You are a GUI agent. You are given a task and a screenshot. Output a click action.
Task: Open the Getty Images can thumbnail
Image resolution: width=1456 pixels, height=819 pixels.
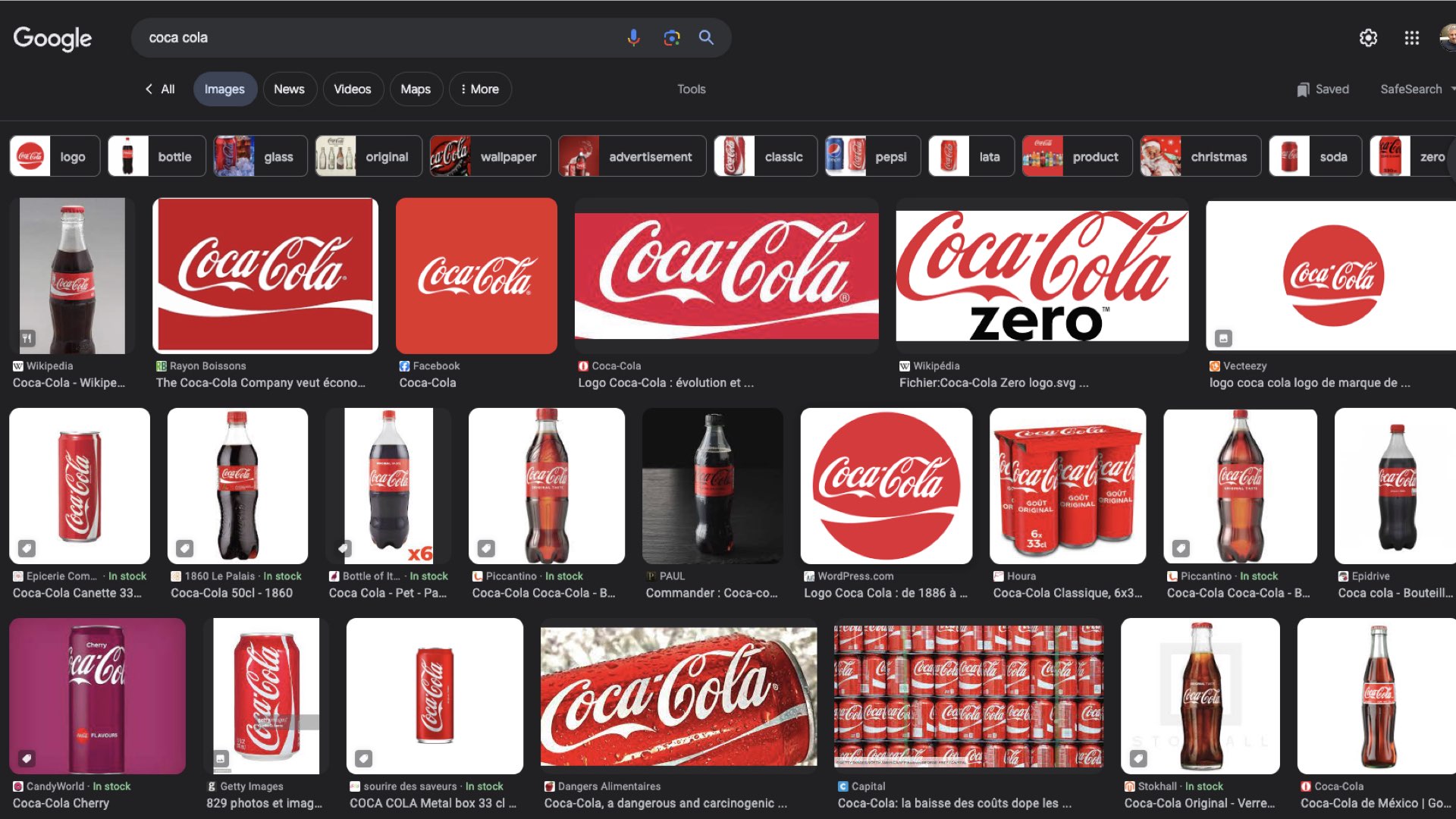point(266,696)
